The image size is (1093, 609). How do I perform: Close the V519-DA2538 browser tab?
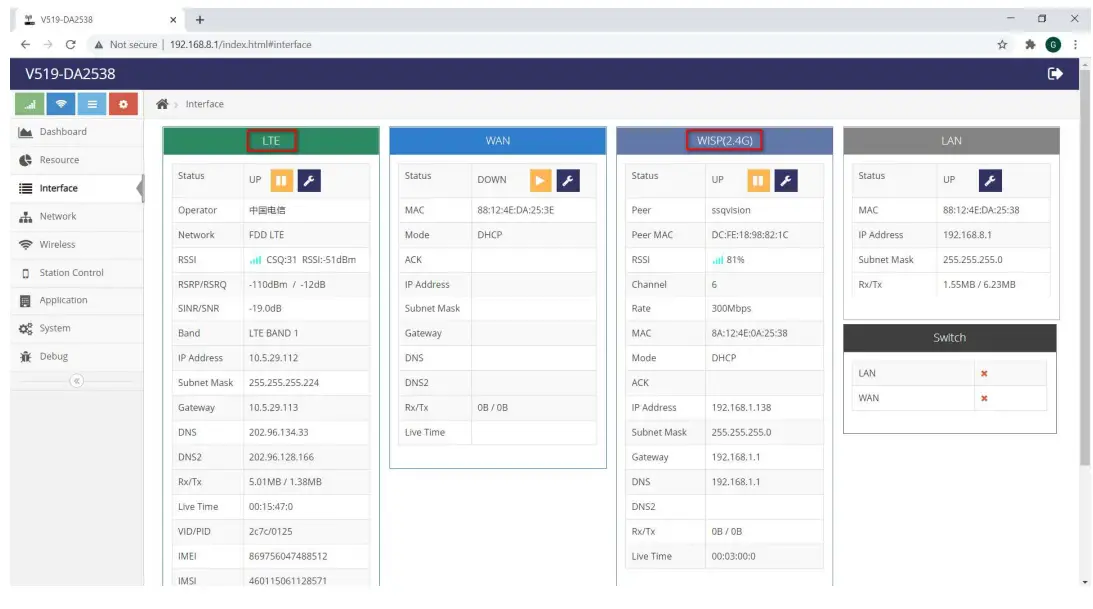pyautogui.click(x=173, y=20)
